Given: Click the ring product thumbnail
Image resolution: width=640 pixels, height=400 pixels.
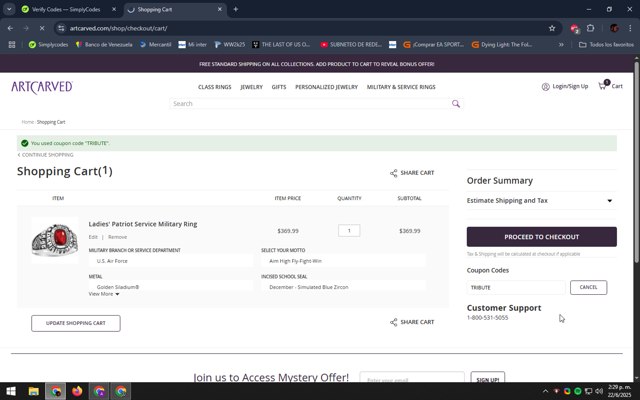Looking at the screenshot, I should click(55, 241).
